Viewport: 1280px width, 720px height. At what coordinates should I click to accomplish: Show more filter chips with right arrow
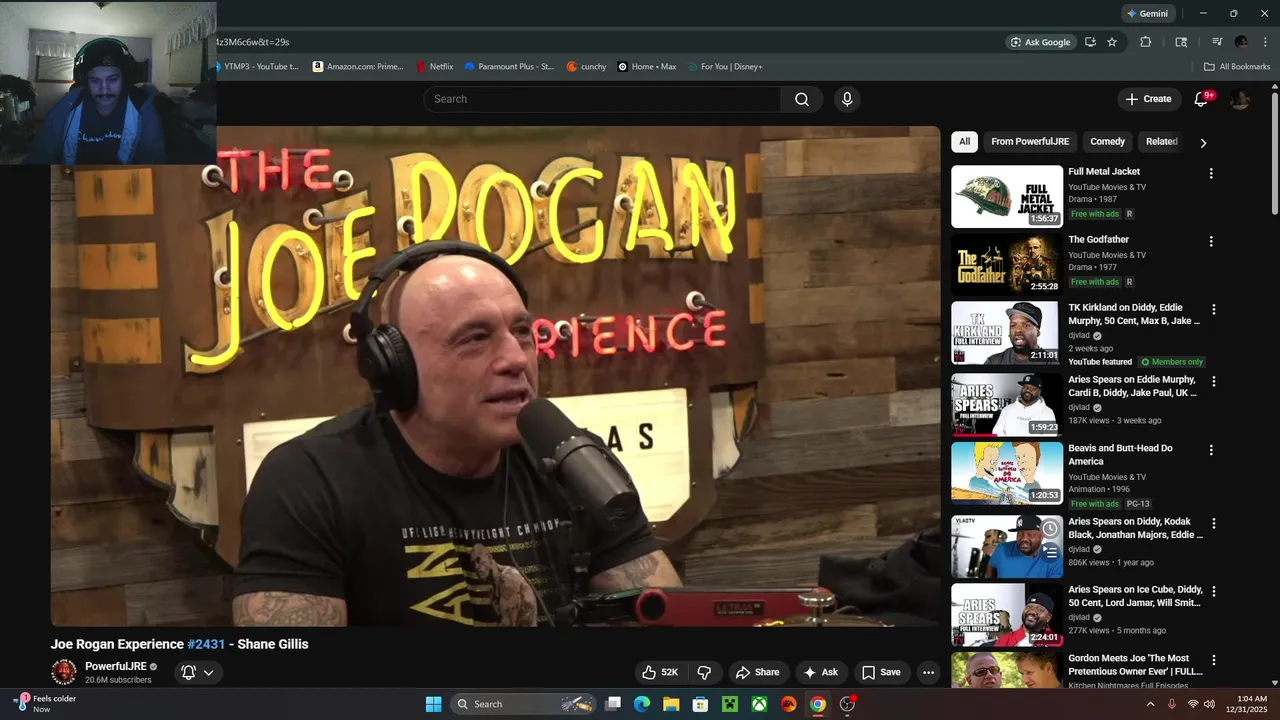(1203, 143)
